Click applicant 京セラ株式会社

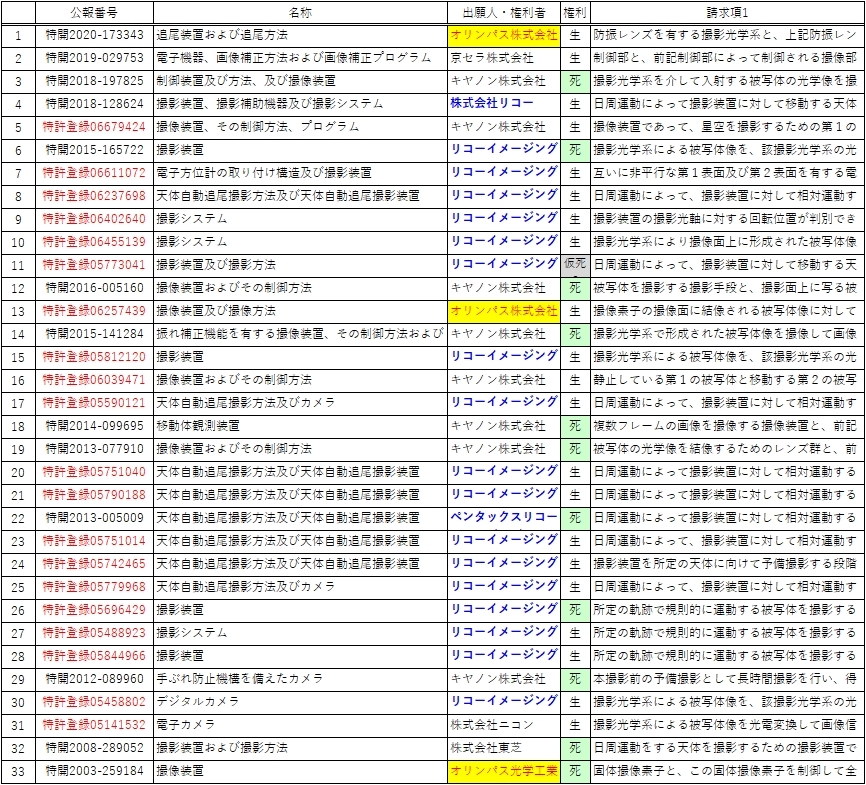coord(492,58)
